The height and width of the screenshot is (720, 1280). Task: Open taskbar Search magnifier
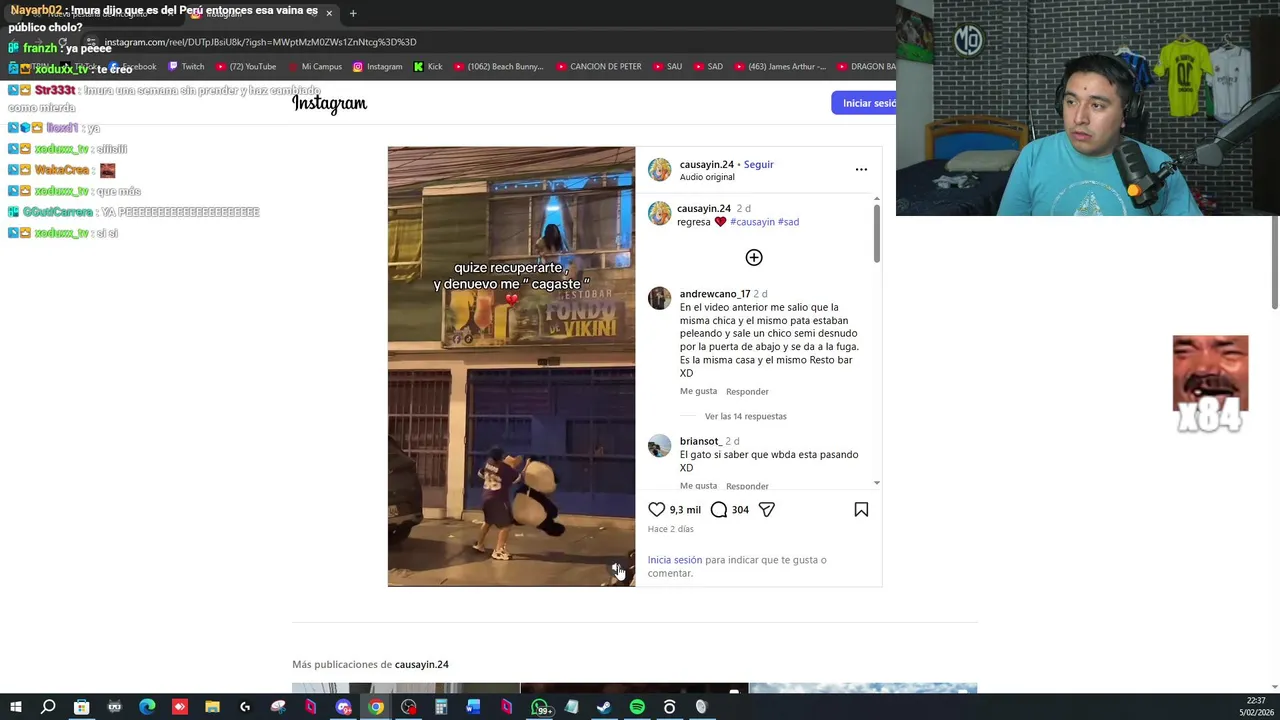click(48, 707)
